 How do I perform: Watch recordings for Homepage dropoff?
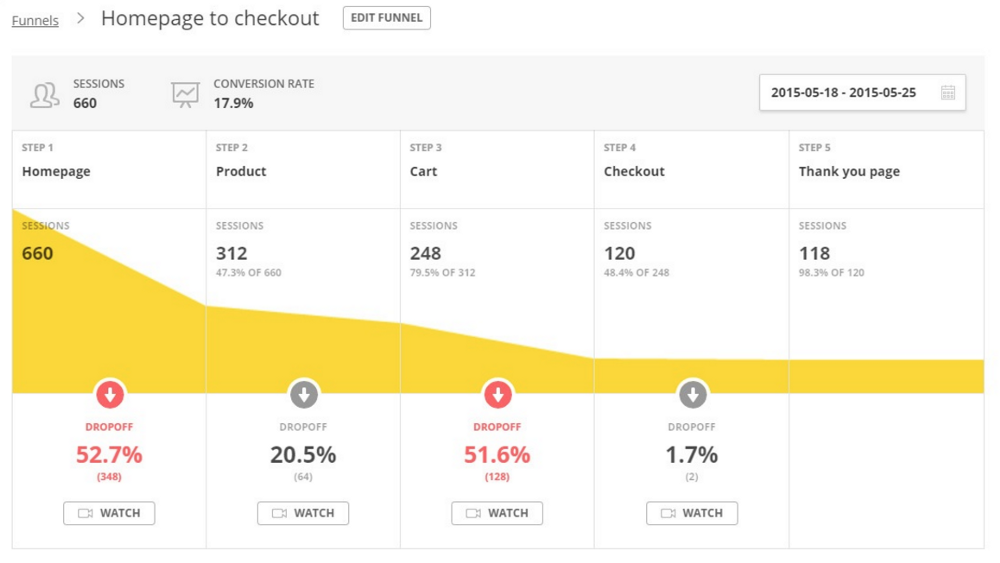pos(109,513)
